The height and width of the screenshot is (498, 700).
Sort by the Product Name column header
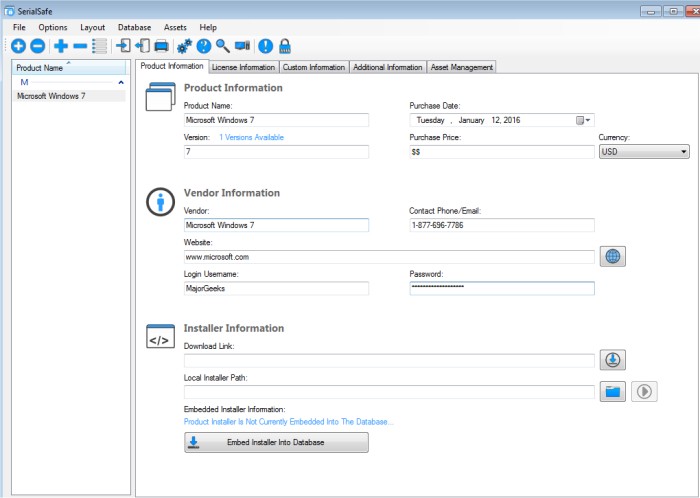69,68
